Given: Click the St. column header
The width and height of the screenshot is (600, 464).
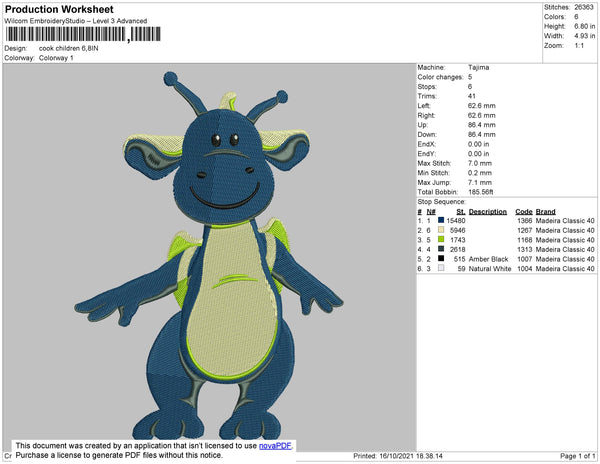Looking at the screenshot, I should [460, 211].
